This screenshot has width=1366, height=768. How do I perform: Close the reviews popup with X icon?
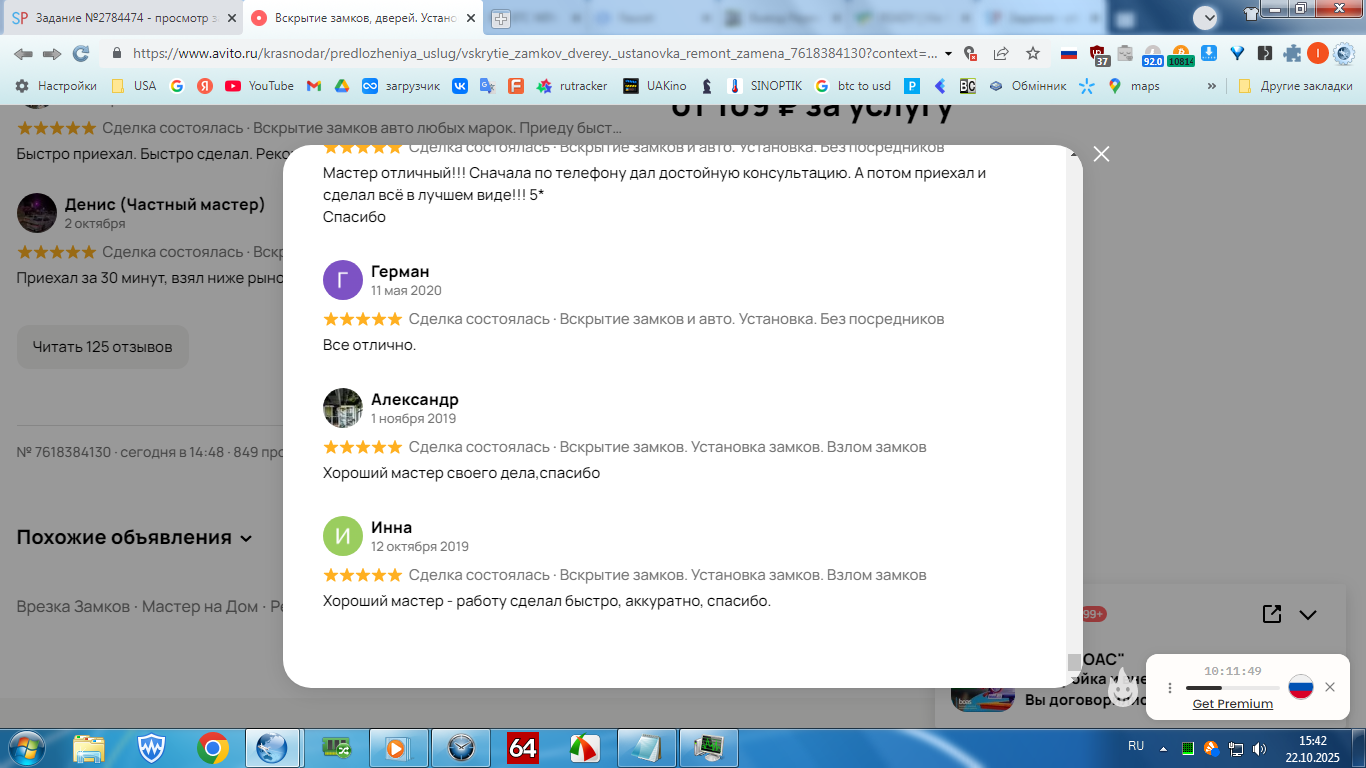pos(1101,154)
